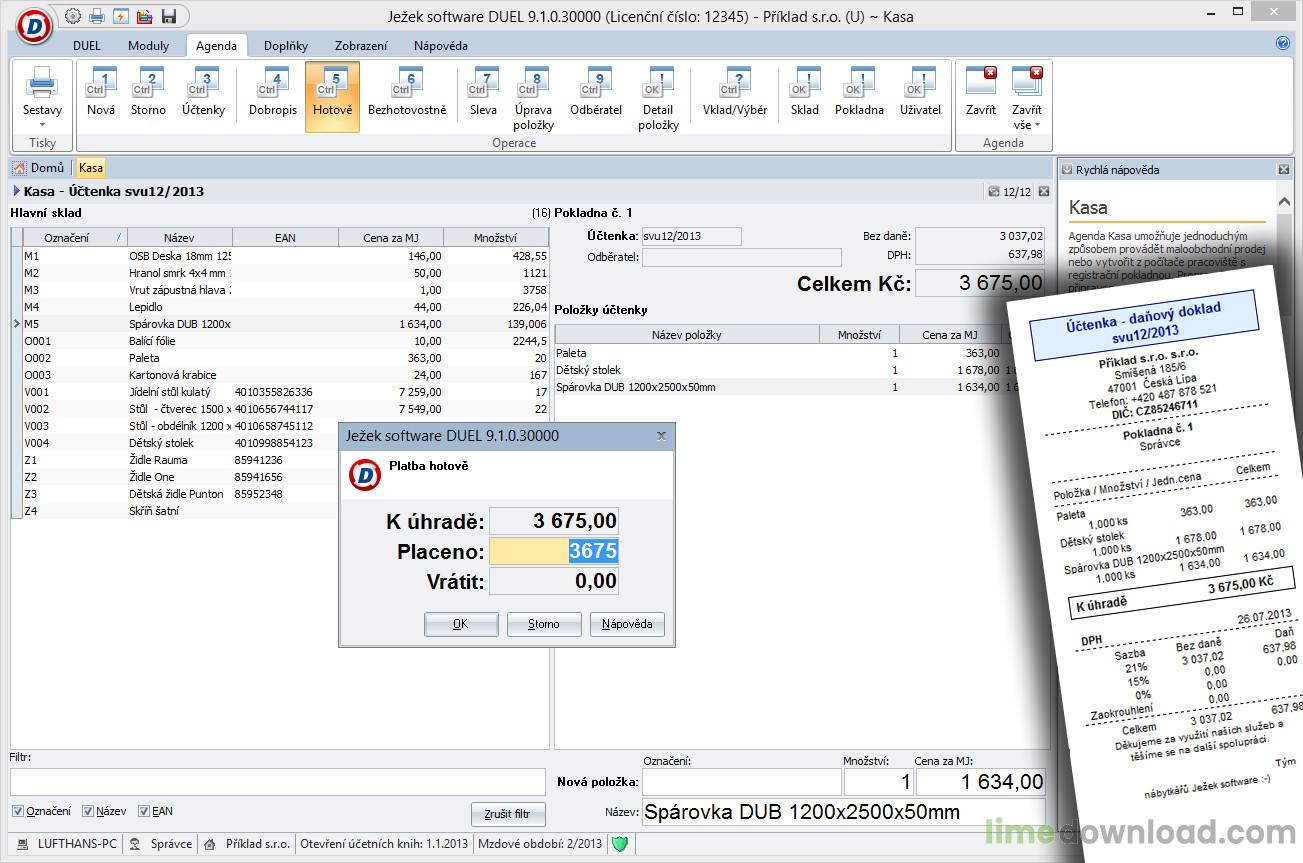Click the printer icon in quick access toolbar
Screen dimensions: 1303x863
tap(97, 16)
